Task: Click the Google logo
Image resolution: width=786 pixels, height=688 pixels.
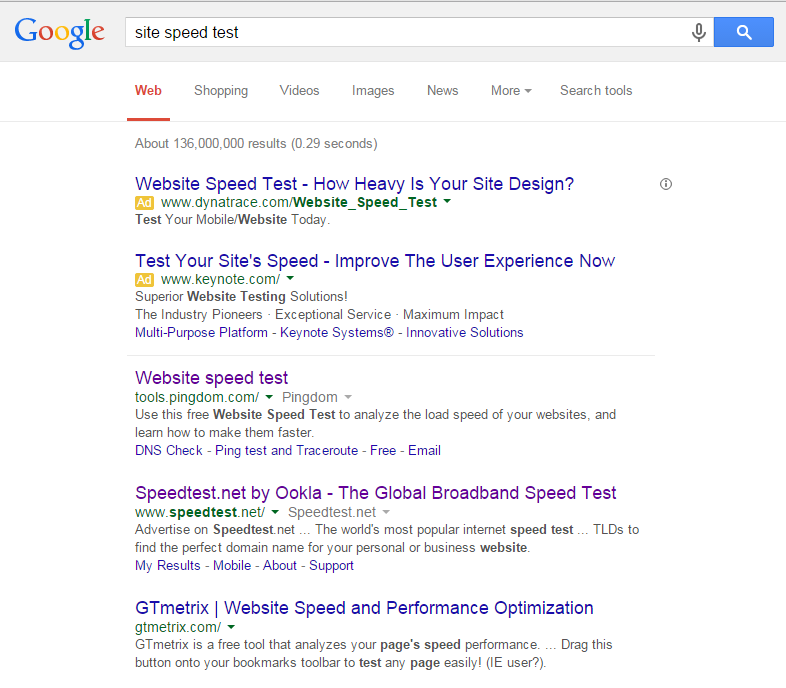Action: 60,33
